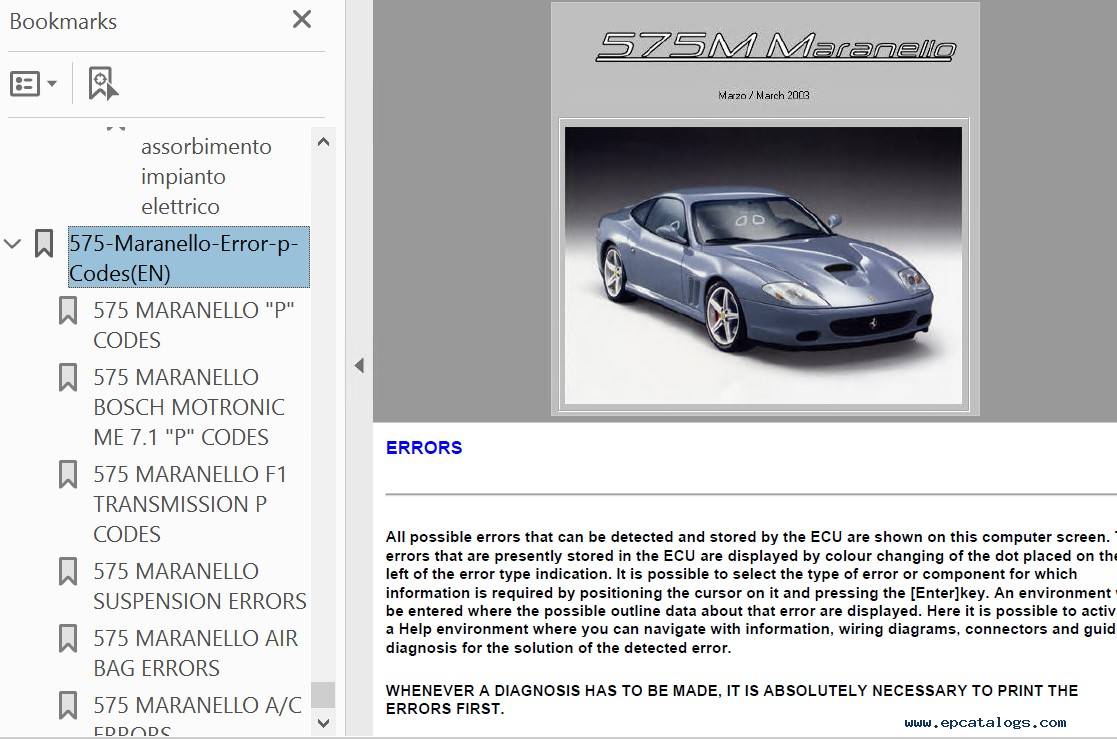Viewport: 1117px width, 739px height.
Task: Open the F1 TRANSMISSION P CODES bookmark
Action: pyautogui.click(x=190, y=504)
